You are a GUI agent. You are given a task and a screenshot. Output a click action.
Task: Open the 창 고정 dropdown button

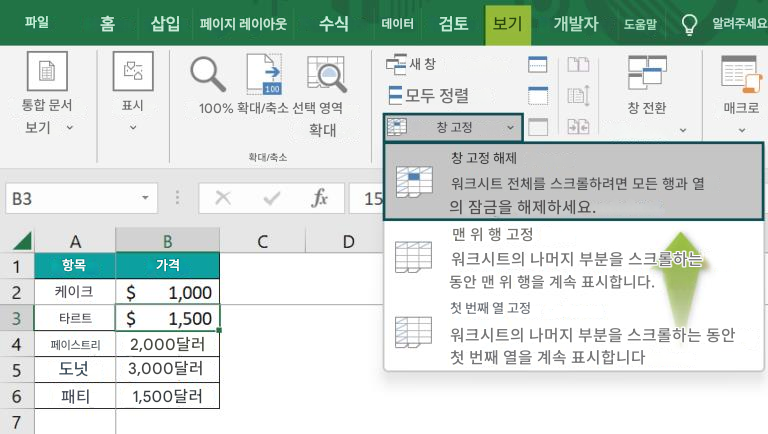coord(453,127)
